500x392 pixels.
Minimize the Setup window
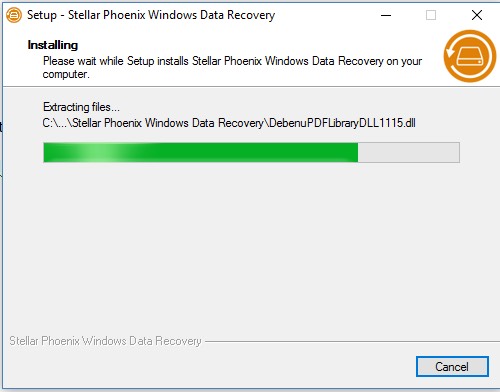386,15
